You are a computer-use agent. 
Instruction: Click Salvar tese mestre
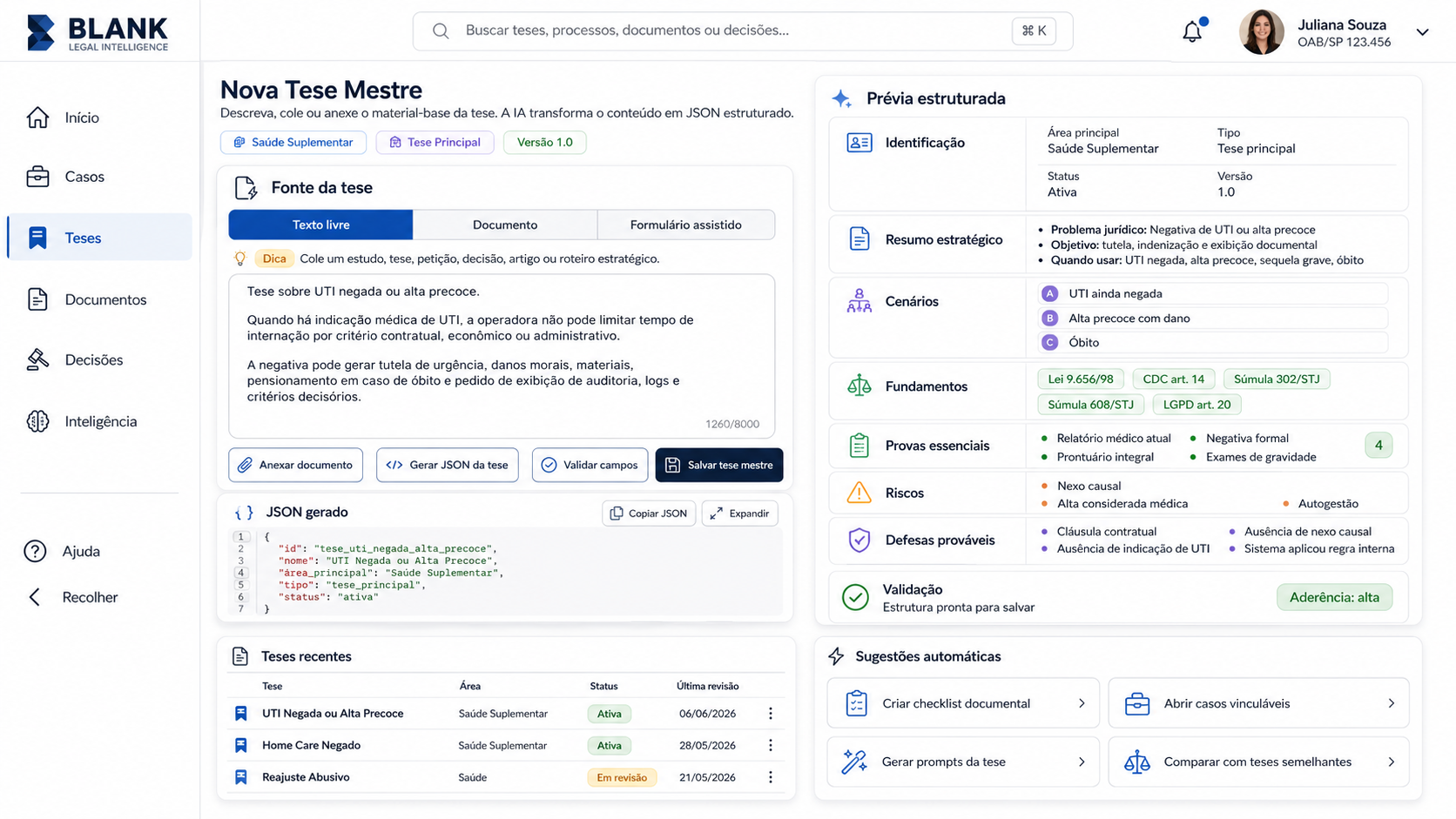719,465
